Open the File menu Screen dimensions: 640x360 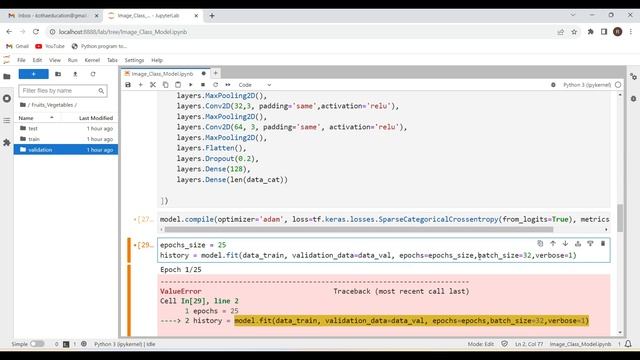[x=21, y=60]
